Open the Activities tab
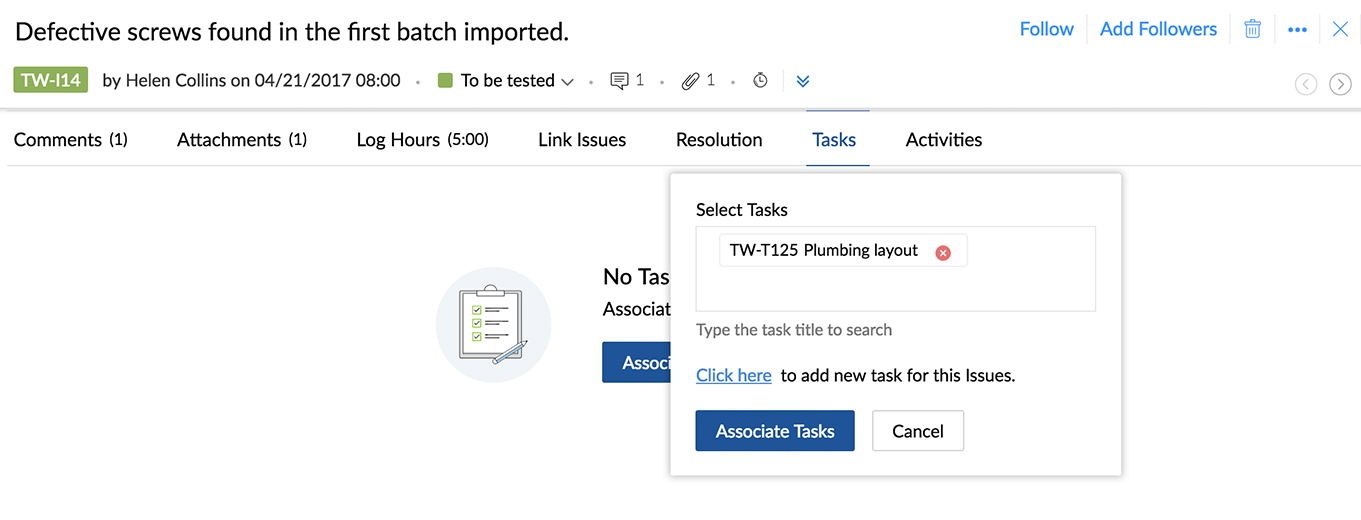The width and height of the screenshot is (1361, 520). click(944, 140)
